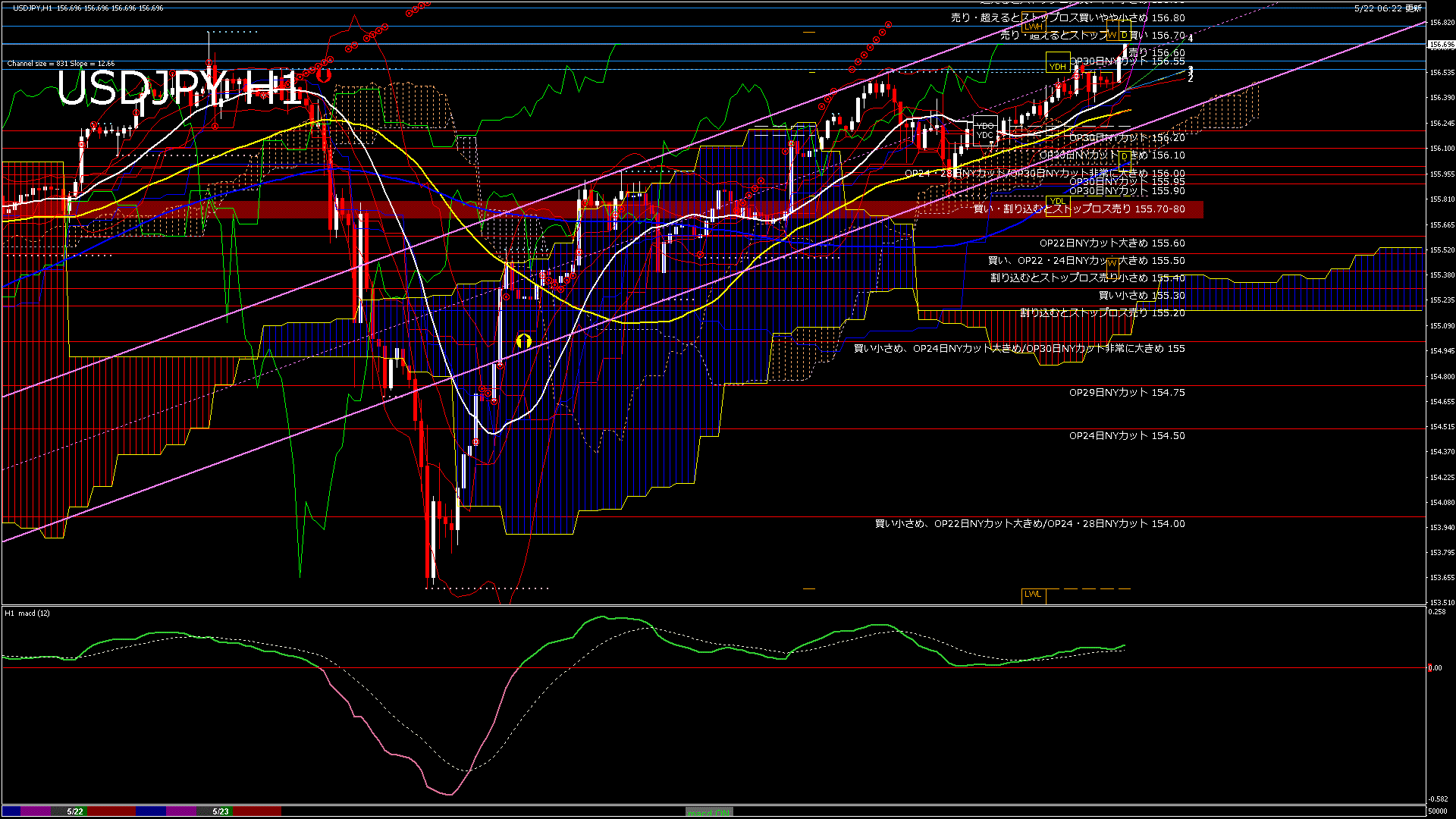Click the current price tag 156.696
The width and height of the screenshot is (1456, 819).
pyautogui.click(x=1441, y=45)
